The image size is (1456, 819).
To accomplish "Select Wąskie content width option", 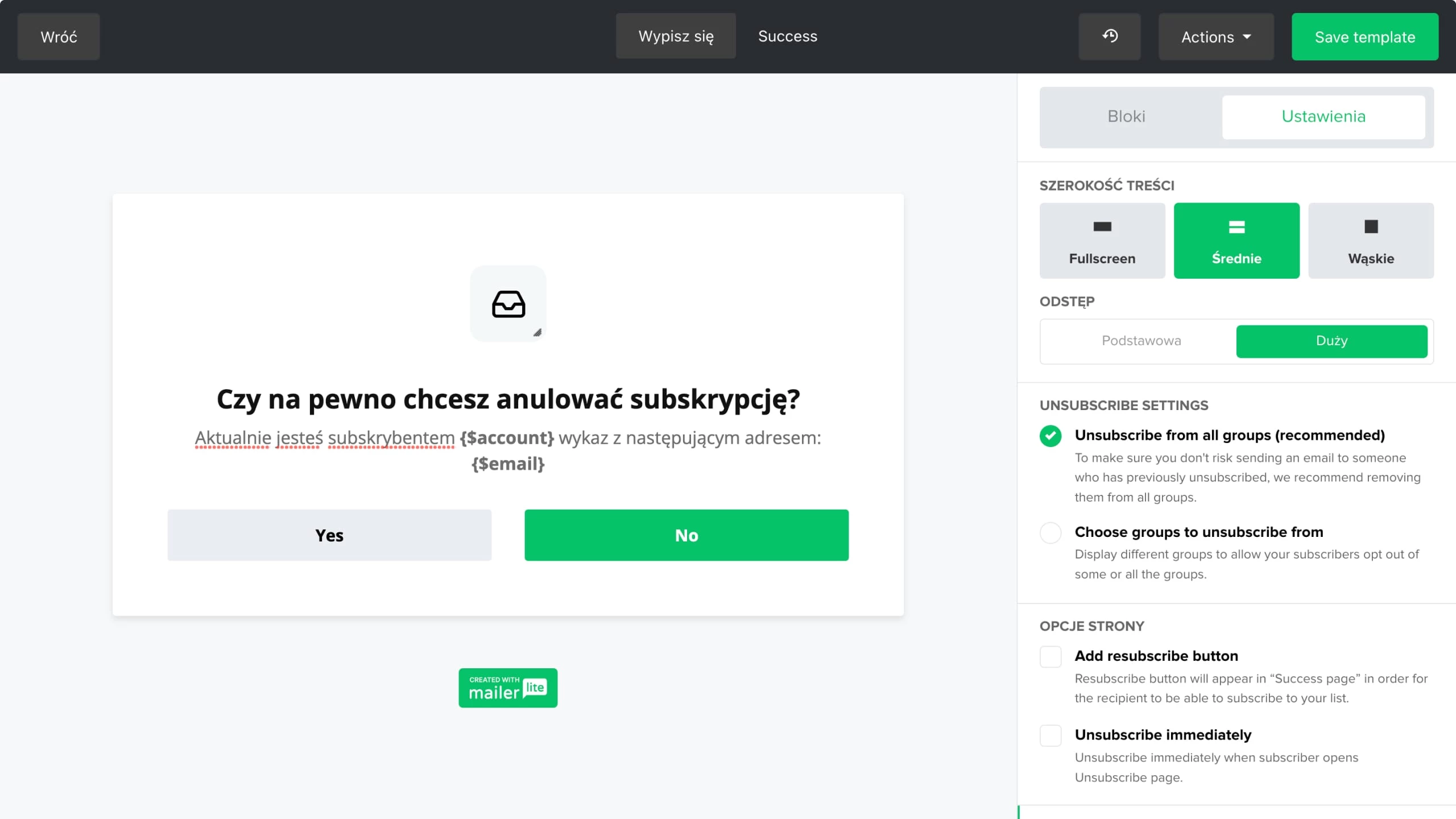I will point(1371,241).
